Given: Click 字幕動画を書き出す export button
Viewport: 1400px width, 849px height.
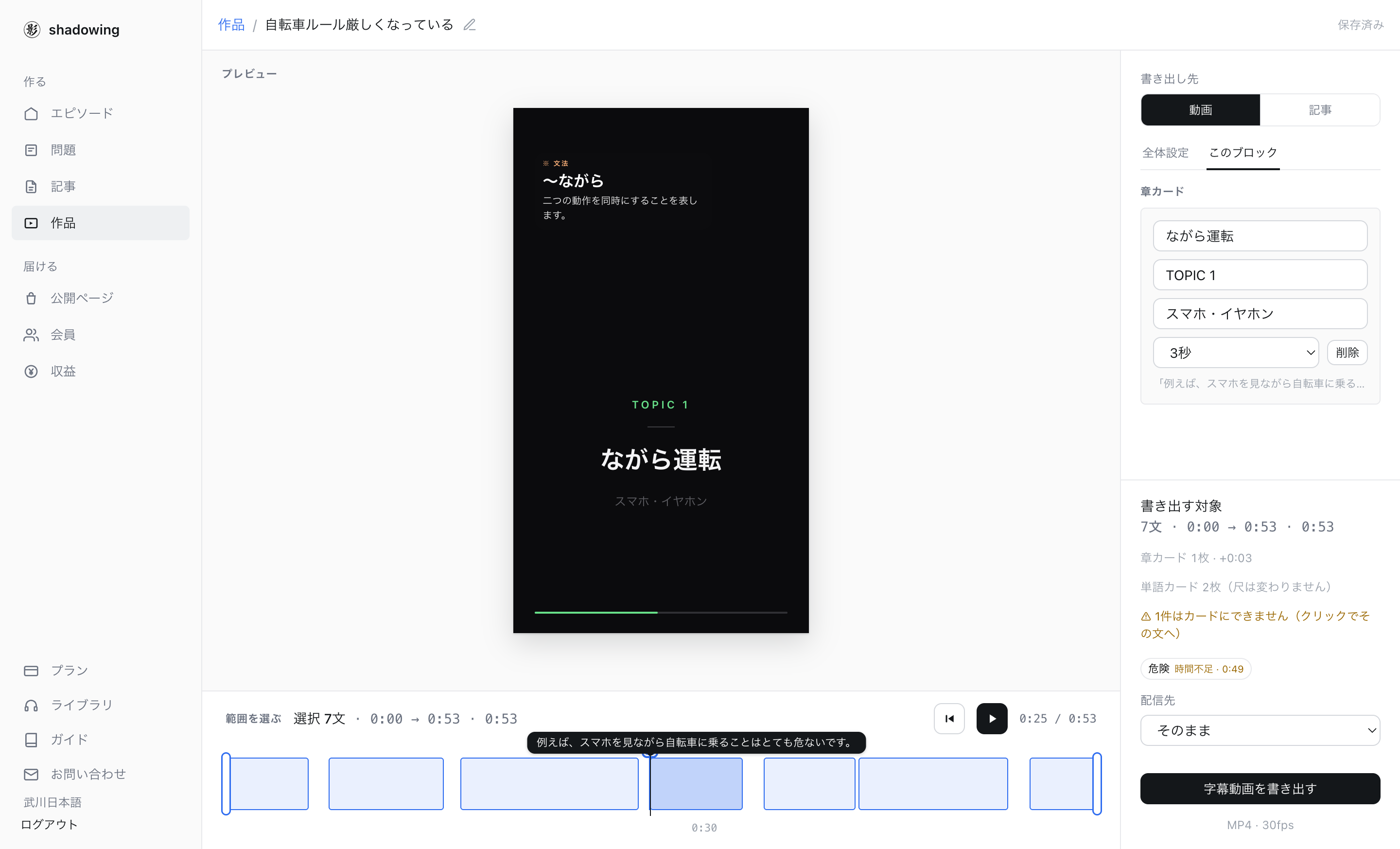Looking at the screenshot, I should (x=1260, y=788).
